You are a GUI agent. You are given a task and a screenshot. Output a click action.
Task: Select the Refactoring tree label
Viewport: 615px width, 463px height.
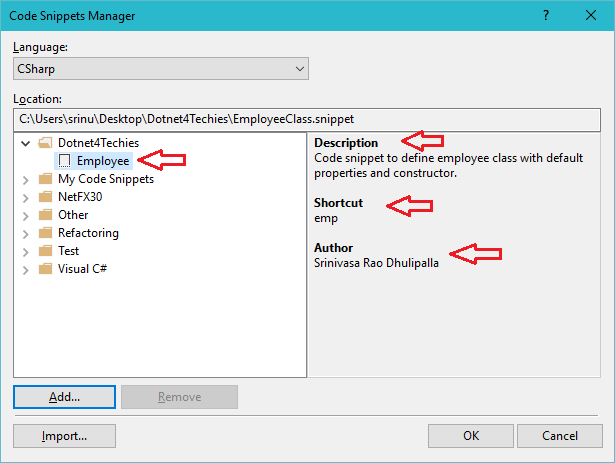(x=88, y=233)
